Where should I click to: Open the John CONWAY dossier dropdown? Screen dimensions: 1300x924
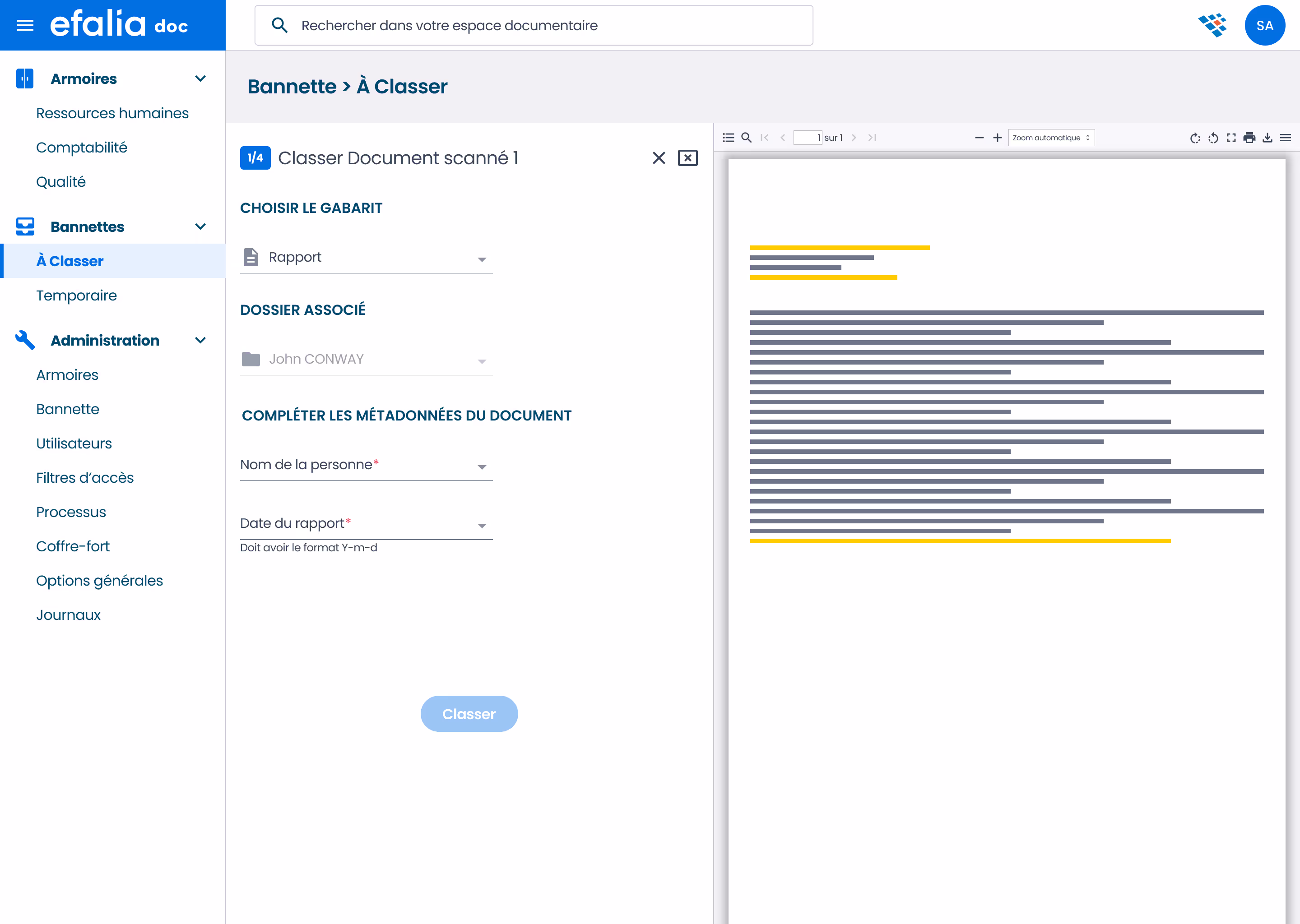[x=366, y=360]
